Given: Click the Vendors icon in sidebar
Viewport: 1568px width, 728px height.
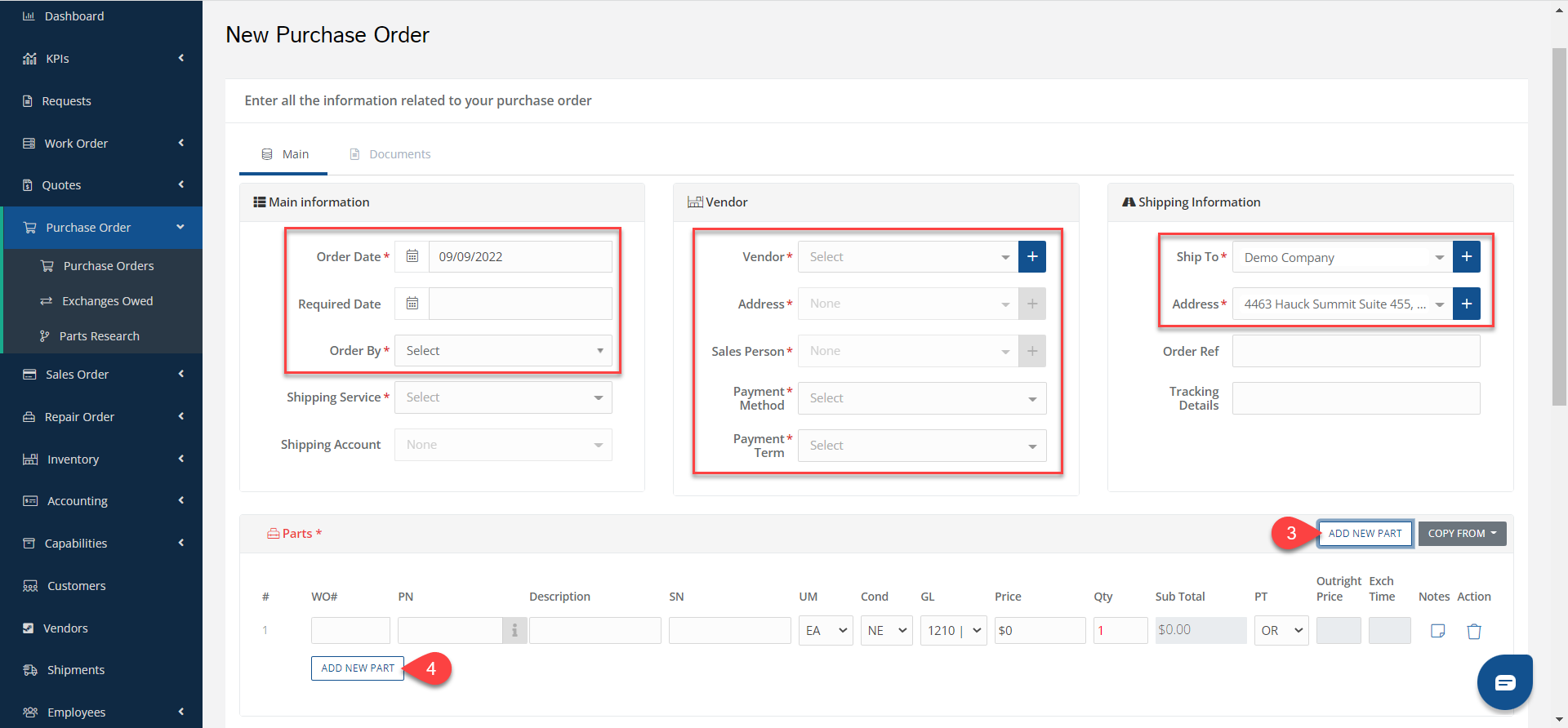Looking at the screenshot, I should (x=29, y=628).
